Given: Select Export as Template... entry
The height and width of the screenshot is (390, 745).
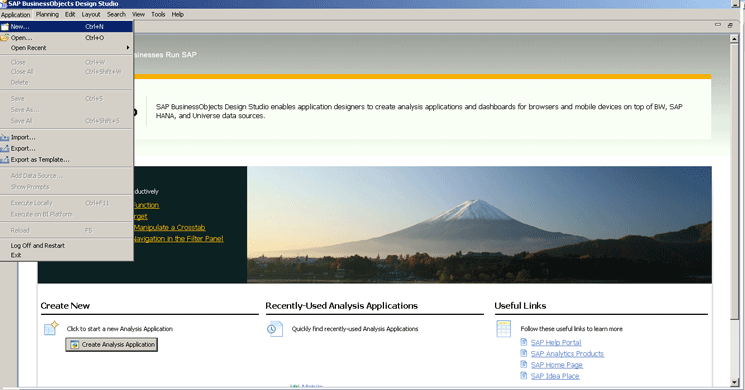Looking at the screenshot, I should [x=67, y=160].
